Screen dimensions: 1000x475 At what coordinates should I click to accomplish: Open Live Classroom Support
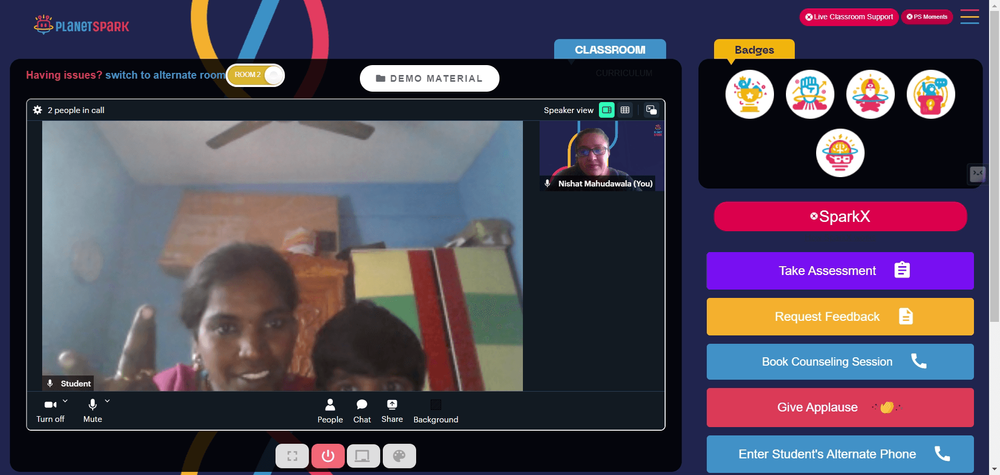pyautogui.click(x=849, y=17)
